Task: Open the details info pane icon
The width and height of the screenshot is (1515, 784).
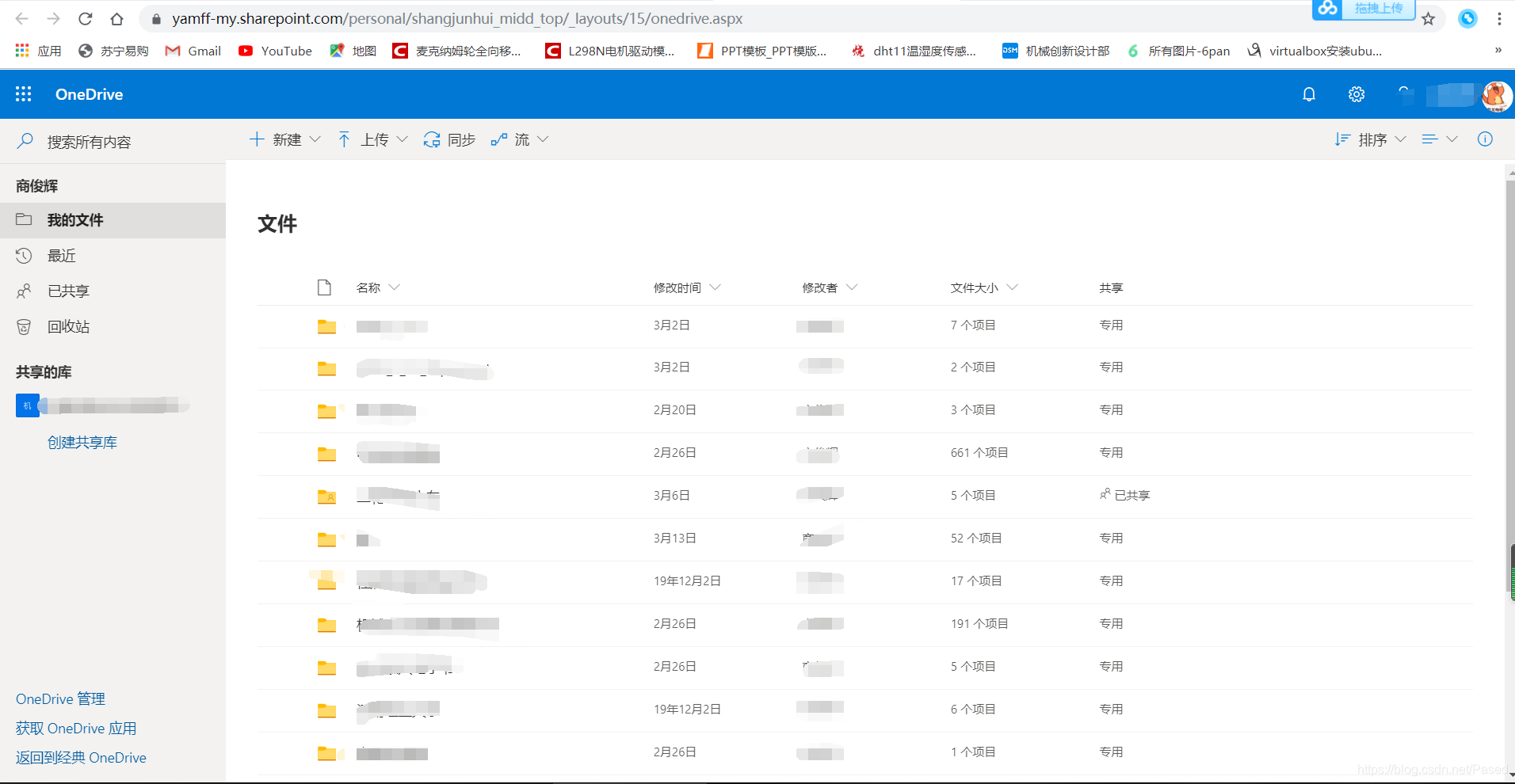Action: 1485,139
